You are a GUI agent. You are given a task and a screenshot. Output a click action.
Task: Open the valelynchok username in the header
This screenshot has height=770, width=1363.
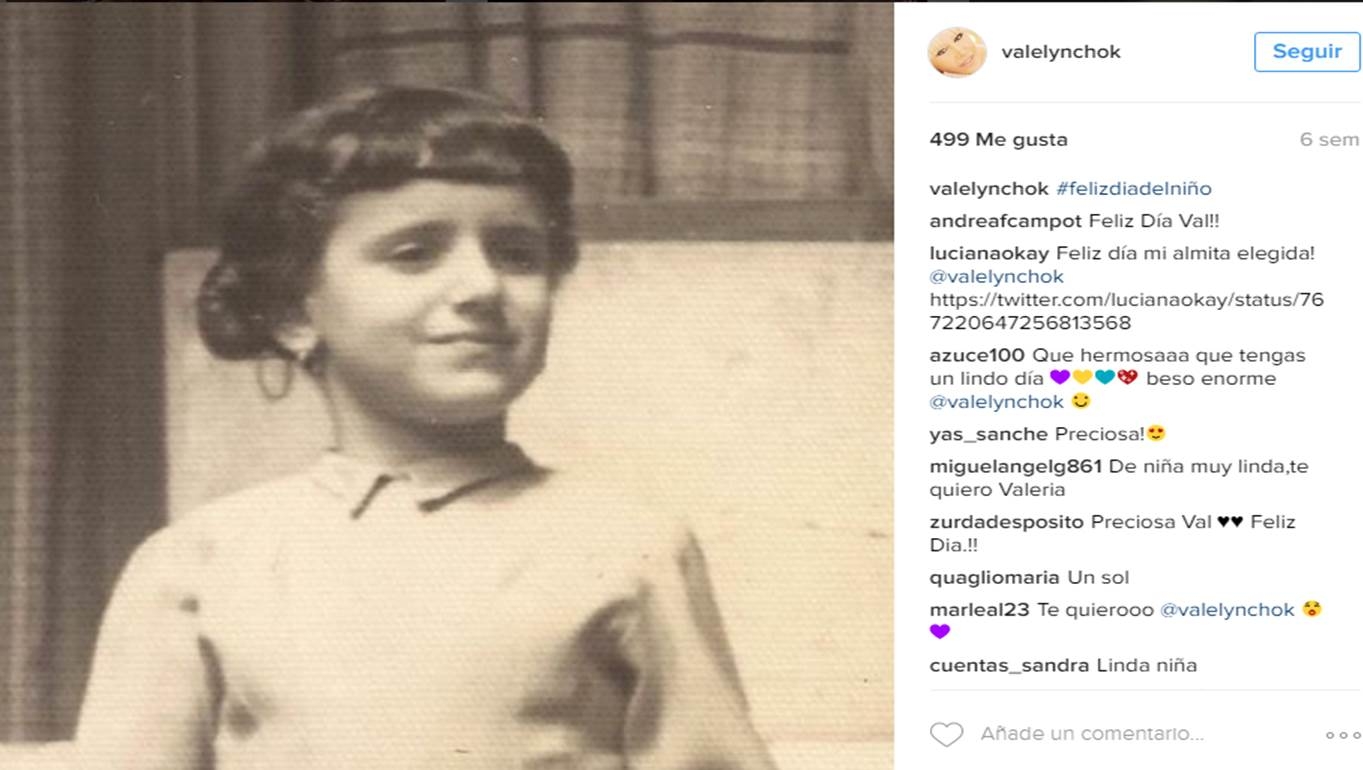[x=1061, y=52]
